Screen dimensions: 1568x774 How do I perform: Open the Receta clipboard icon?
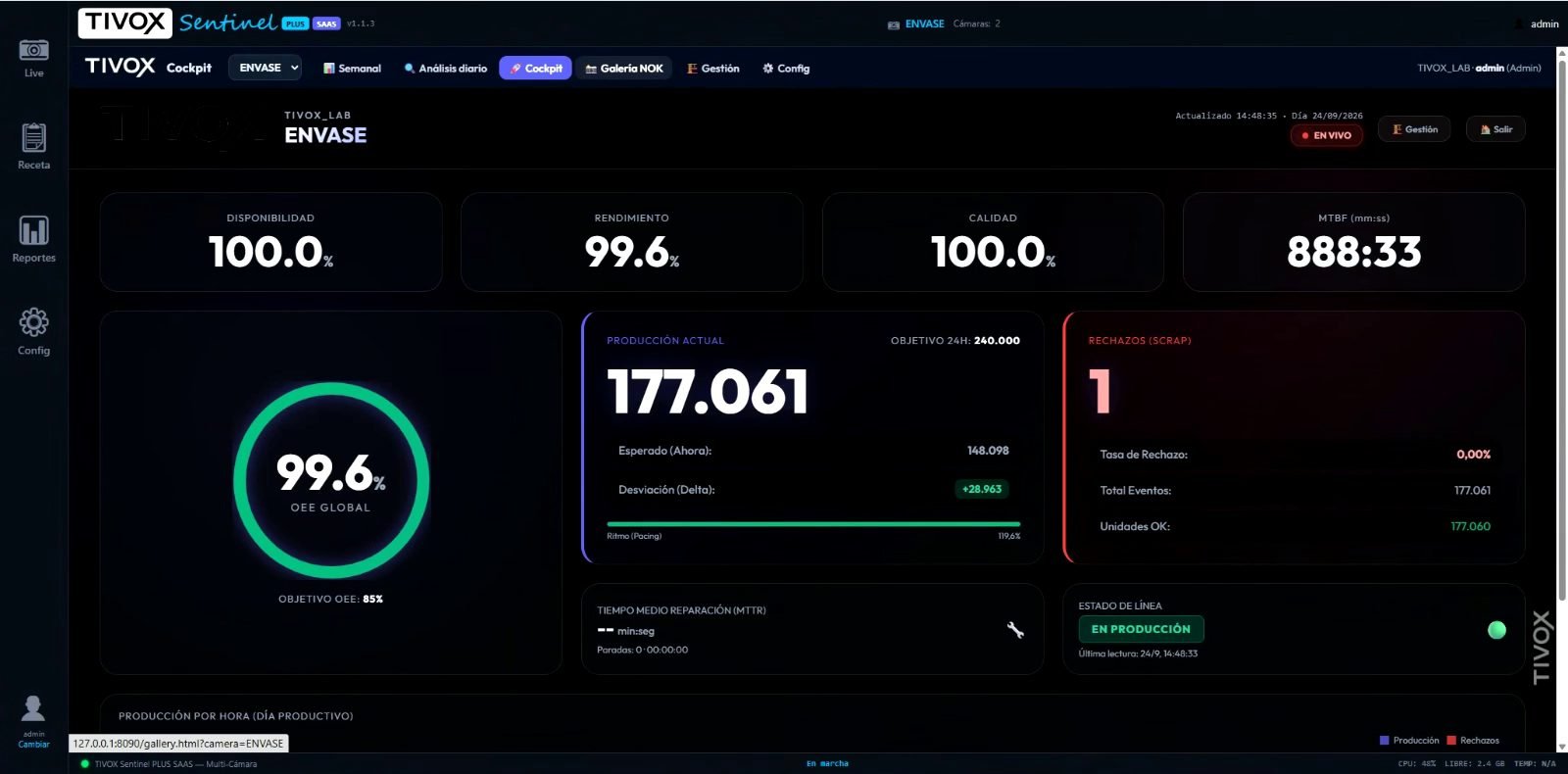(33, 138)
